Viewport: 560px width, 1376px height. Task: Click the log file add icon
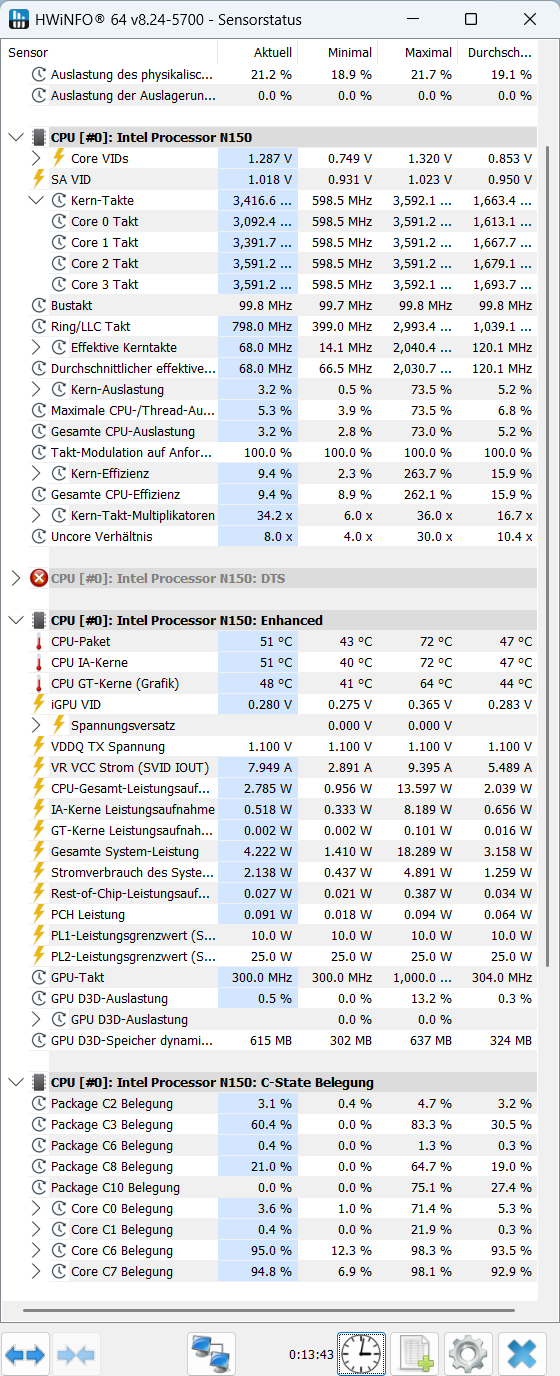tap(414, 1355)
